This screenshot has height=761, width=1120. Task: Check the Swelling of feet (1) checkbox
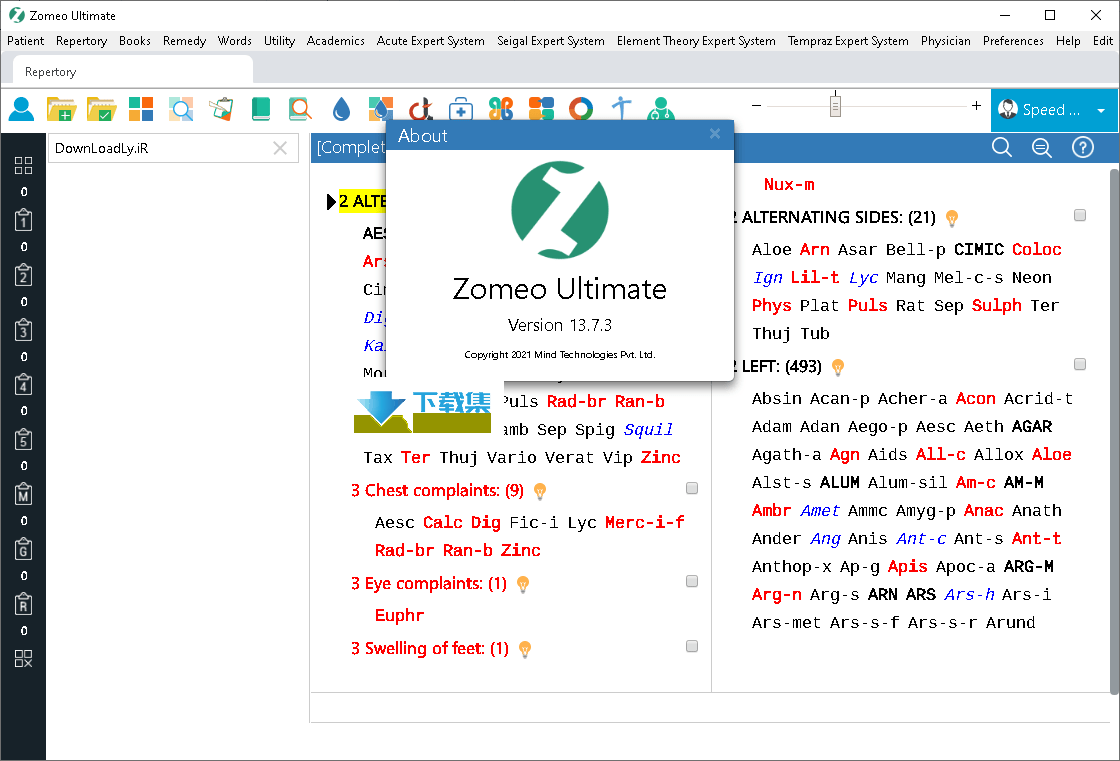(x=692, y=646)
